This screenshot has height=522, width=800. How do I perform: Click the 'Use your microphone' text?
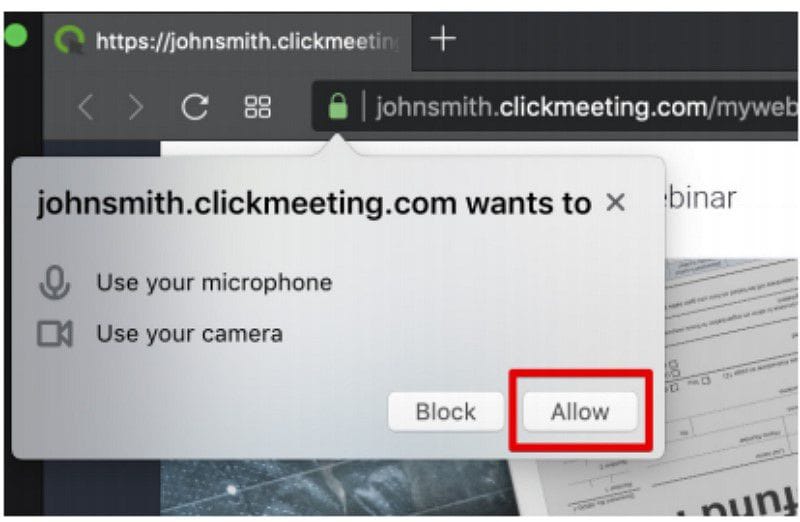(x=214, y=282)
